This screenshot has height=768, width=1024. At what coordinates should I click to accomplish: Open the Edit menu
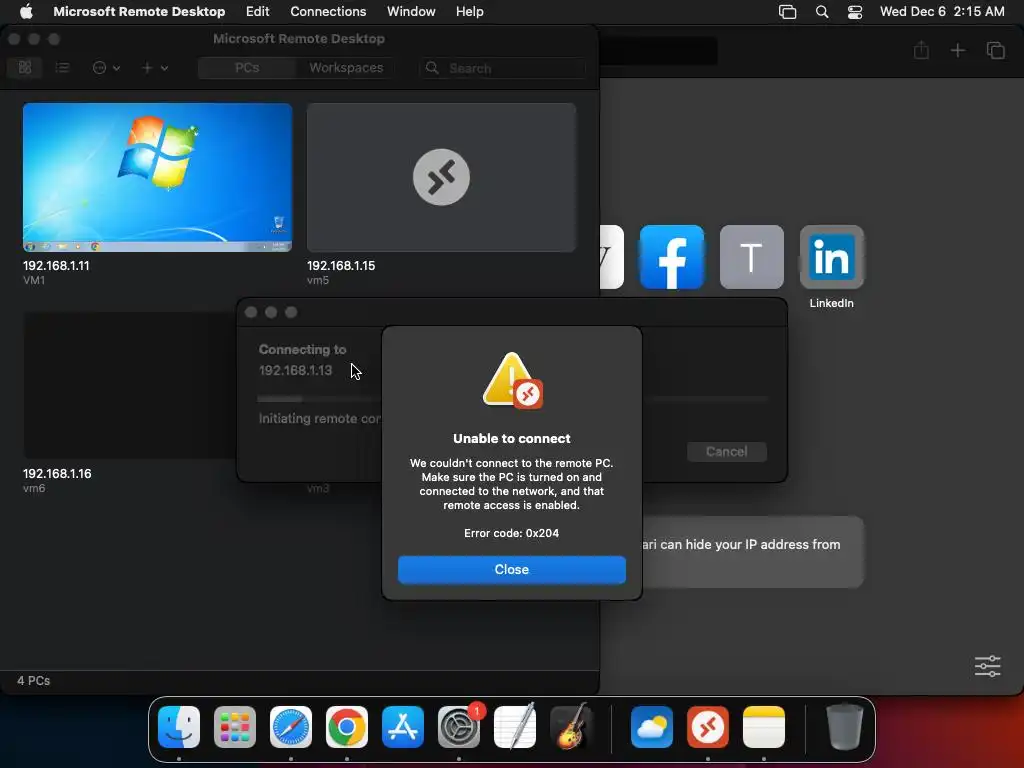pos(257,11)
